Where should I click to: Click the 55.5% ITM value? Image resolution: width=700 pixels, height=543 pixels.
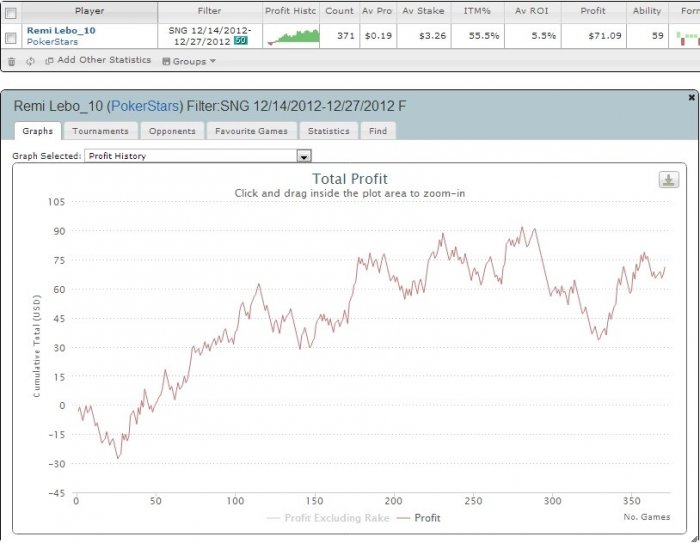[484, 36]
